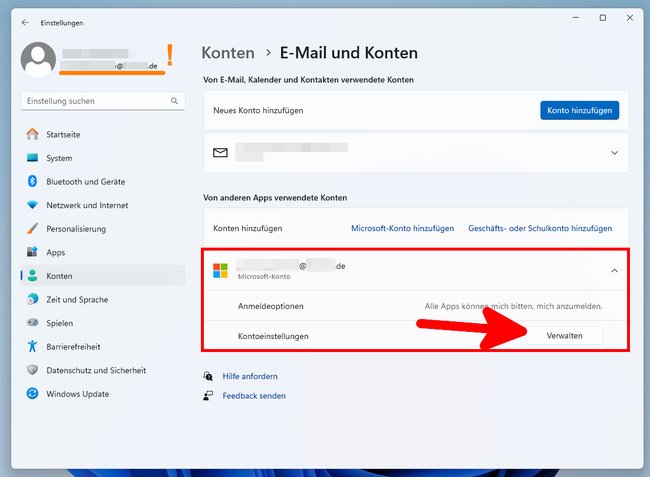Click the Kontoeinstellungen row label
Viewport: 650px width, 477px height.
click(273, 336)
